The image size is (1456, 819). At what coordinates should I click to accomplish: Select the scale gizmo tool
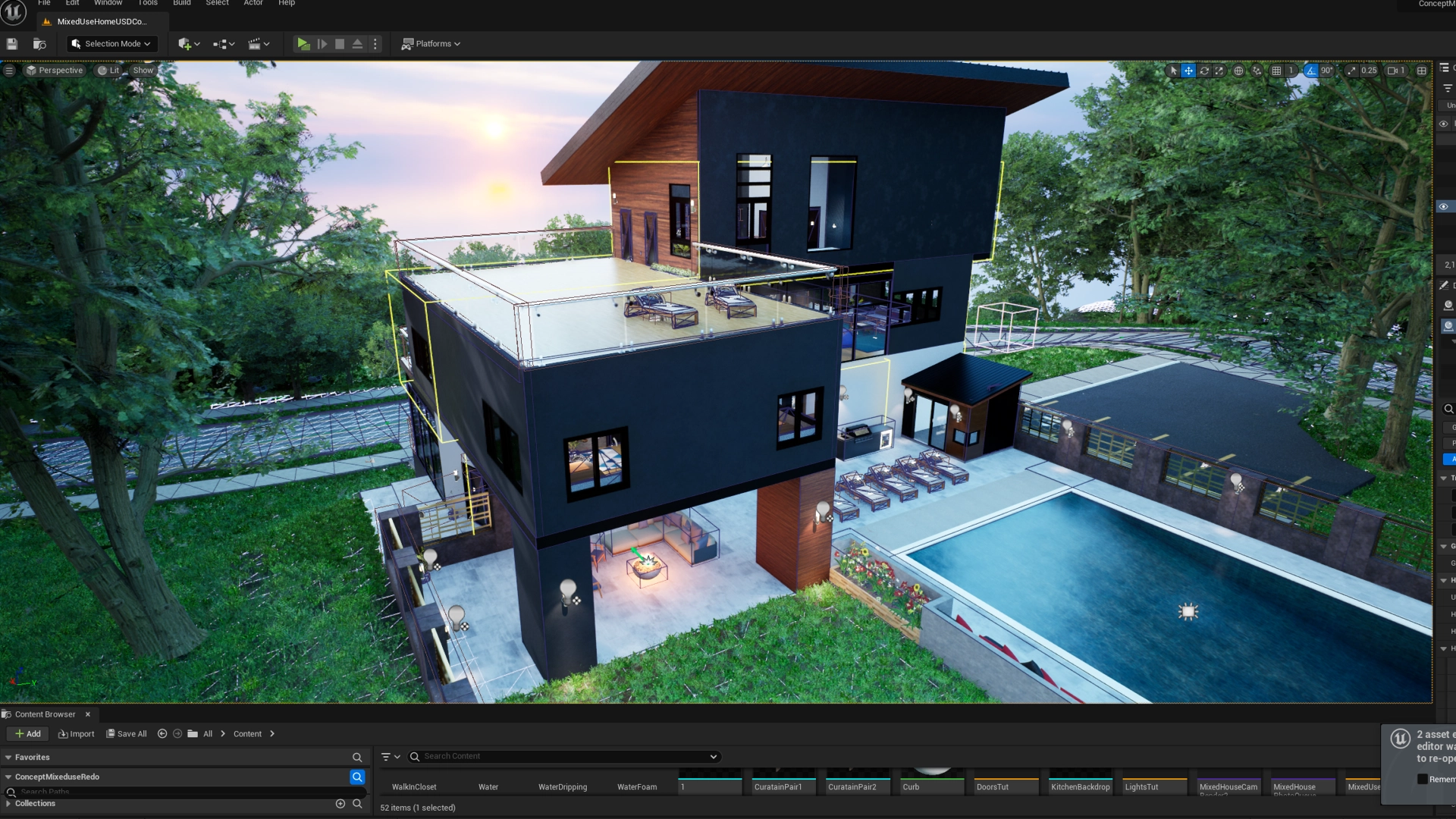[1219, 71]
